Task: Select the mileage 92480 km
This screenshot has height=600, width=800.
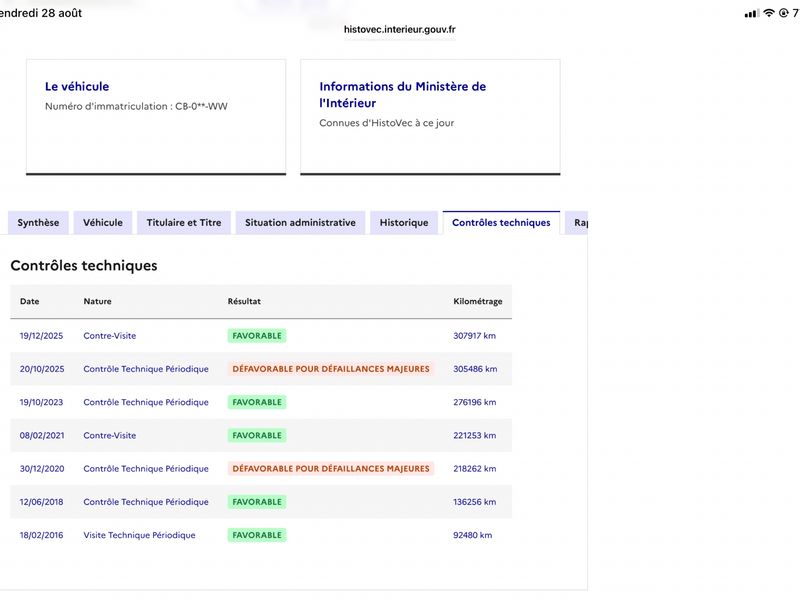Action: [472, 535]
